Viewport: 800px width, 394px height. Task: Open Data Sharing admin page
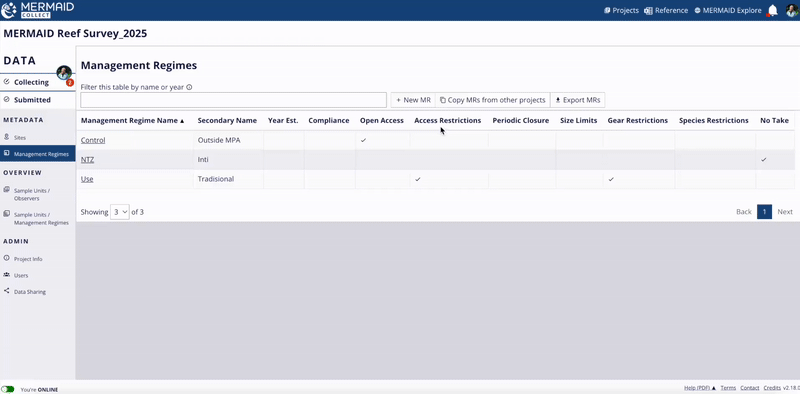[30, 292]
